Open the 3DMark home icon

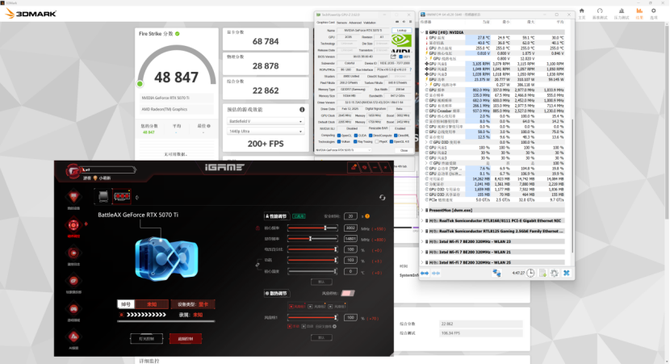pos(582,11)
